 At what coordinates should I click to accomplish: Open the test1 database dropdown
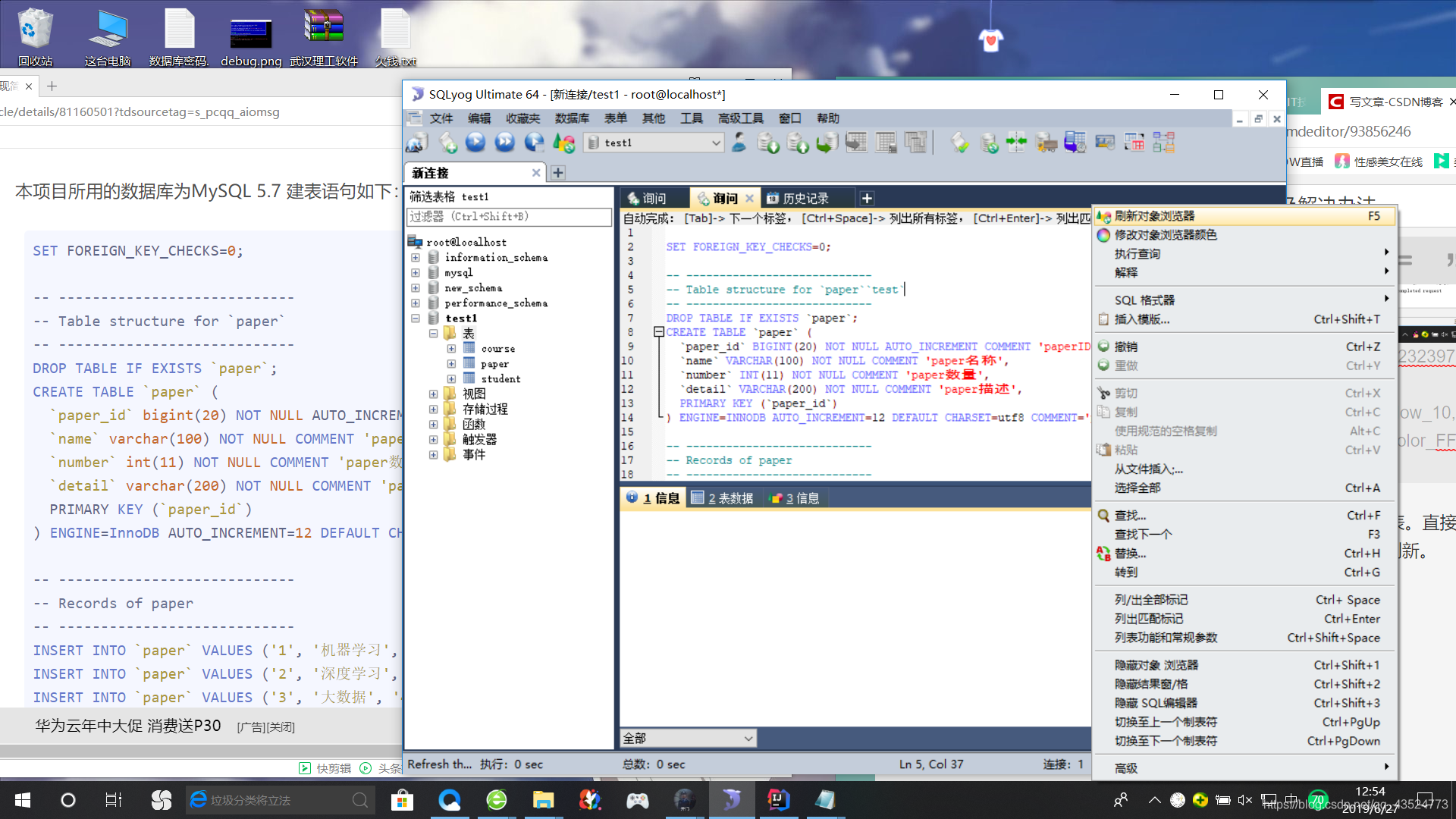coord(654,143)
